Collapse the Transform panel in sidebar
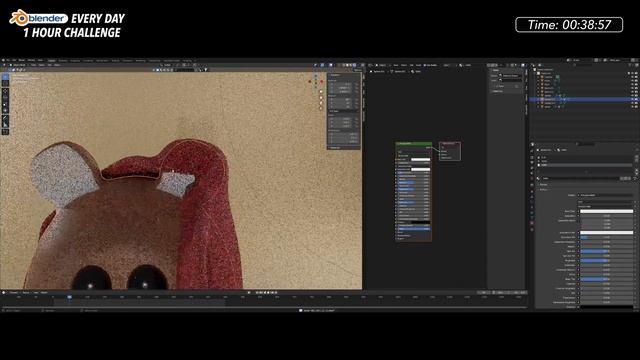This screenshot has width=640, height=360. coord(335,75)
